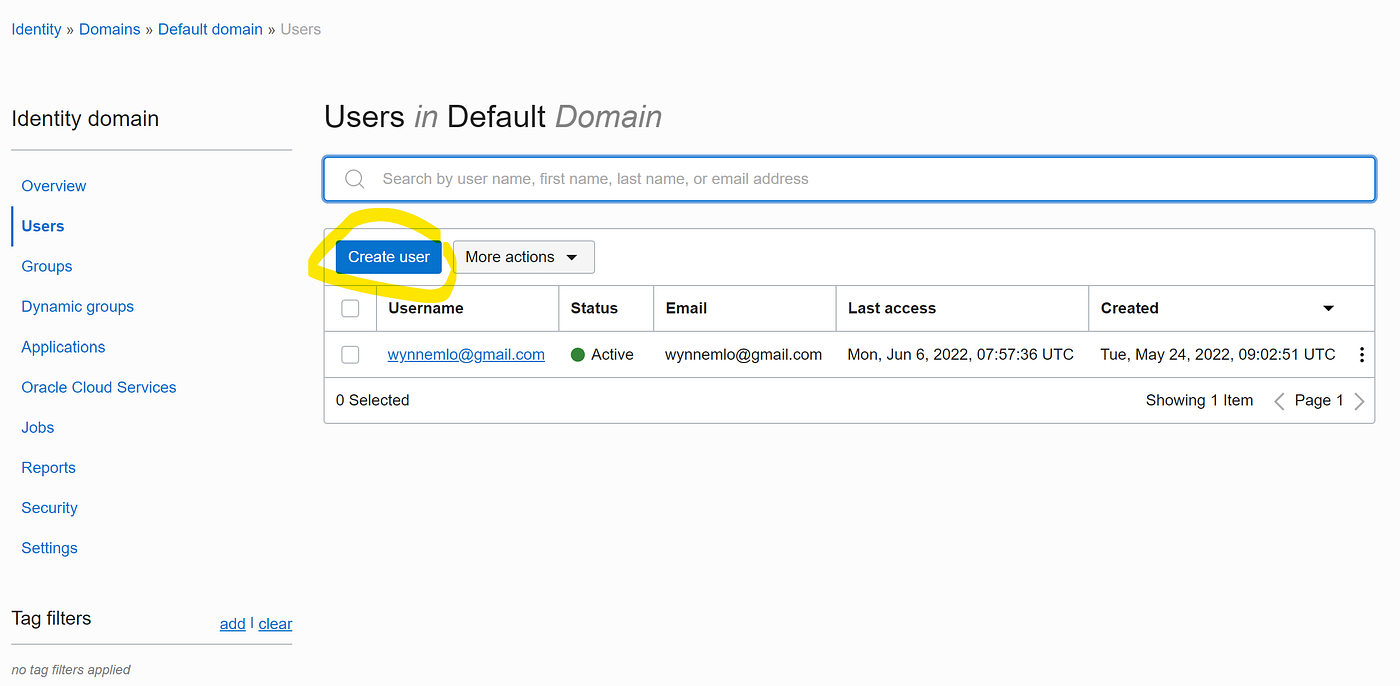Screen dimensions: 1400x686
Task: Open Oracle Cloud Services in the sidebar
Action: coord(99,387)
